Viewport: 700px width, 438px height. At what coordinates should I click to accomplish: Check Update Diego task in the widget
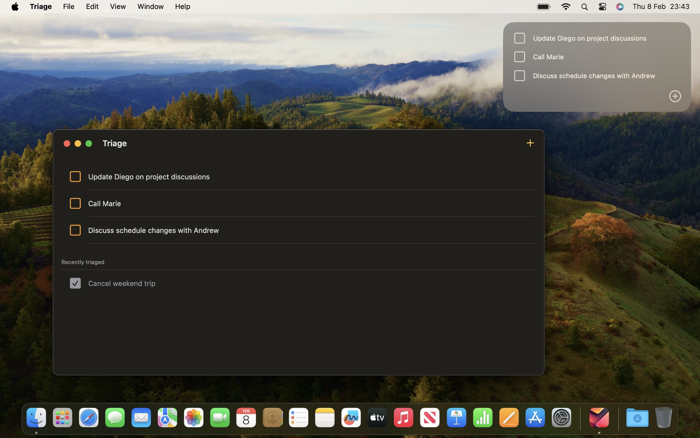519,38
